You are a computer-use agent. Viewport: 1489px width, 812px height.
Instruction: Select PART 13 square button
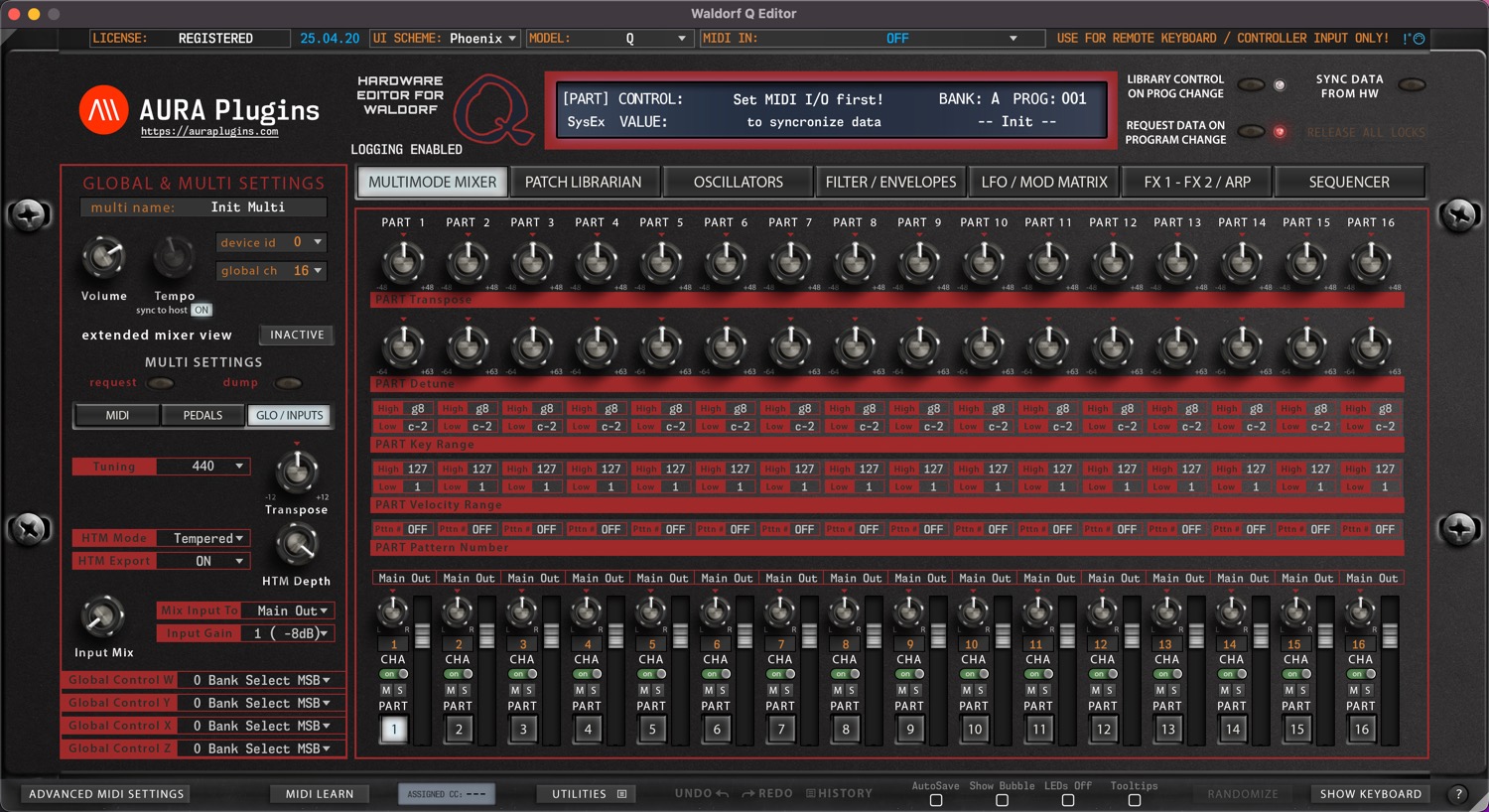(x=1168, y=729)
